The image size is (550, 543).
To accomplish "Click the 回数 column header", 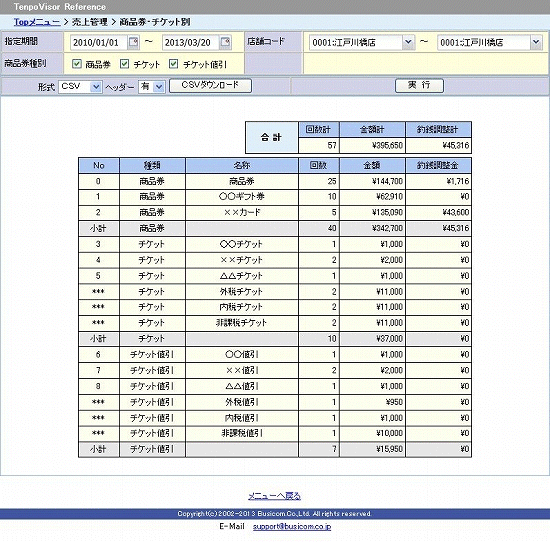I will [x=318, y=165].
